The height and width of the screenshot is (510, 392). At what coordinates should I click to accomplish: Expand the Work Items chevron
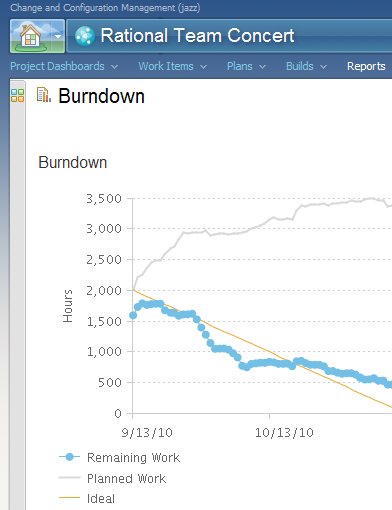(203, 67)
